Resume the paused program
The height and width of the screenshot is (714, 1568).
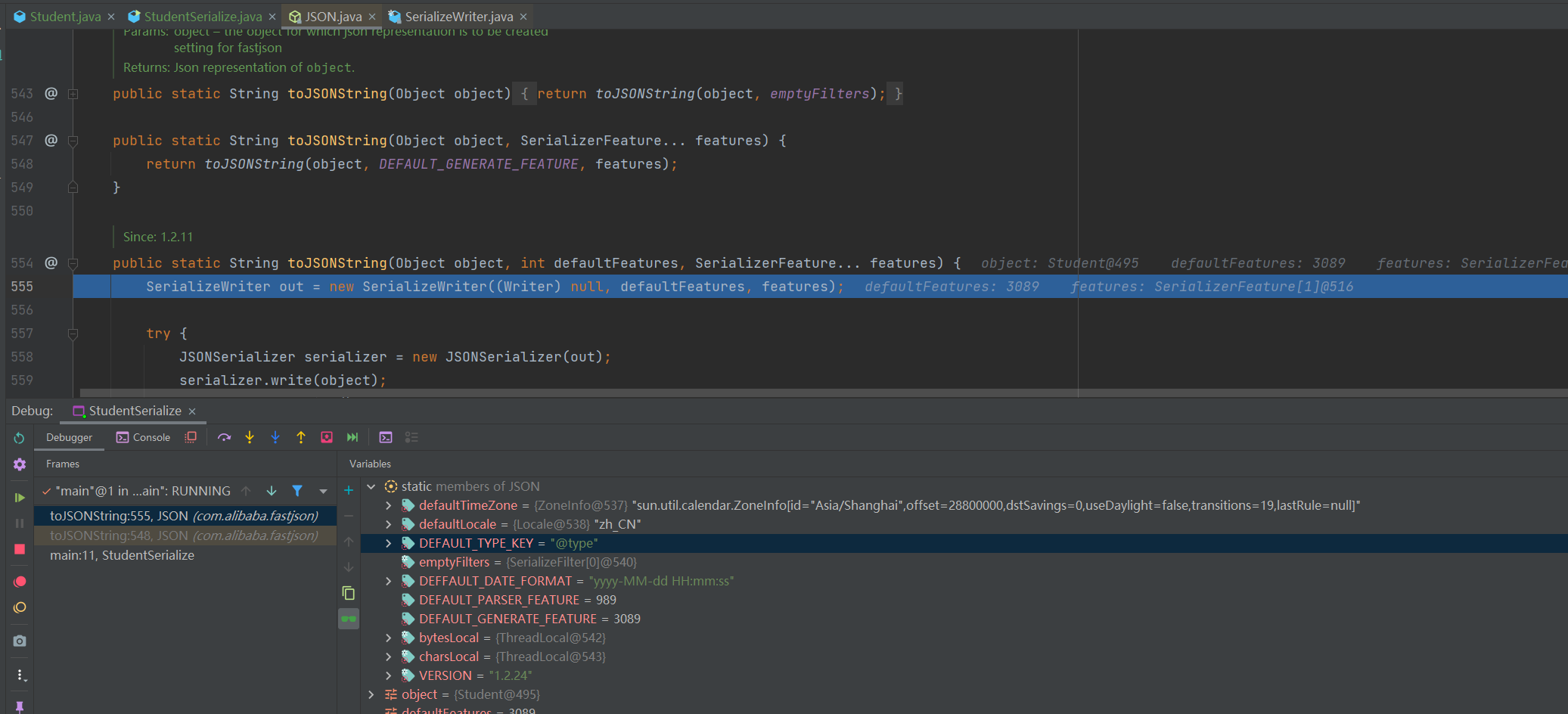pos(20,497)
